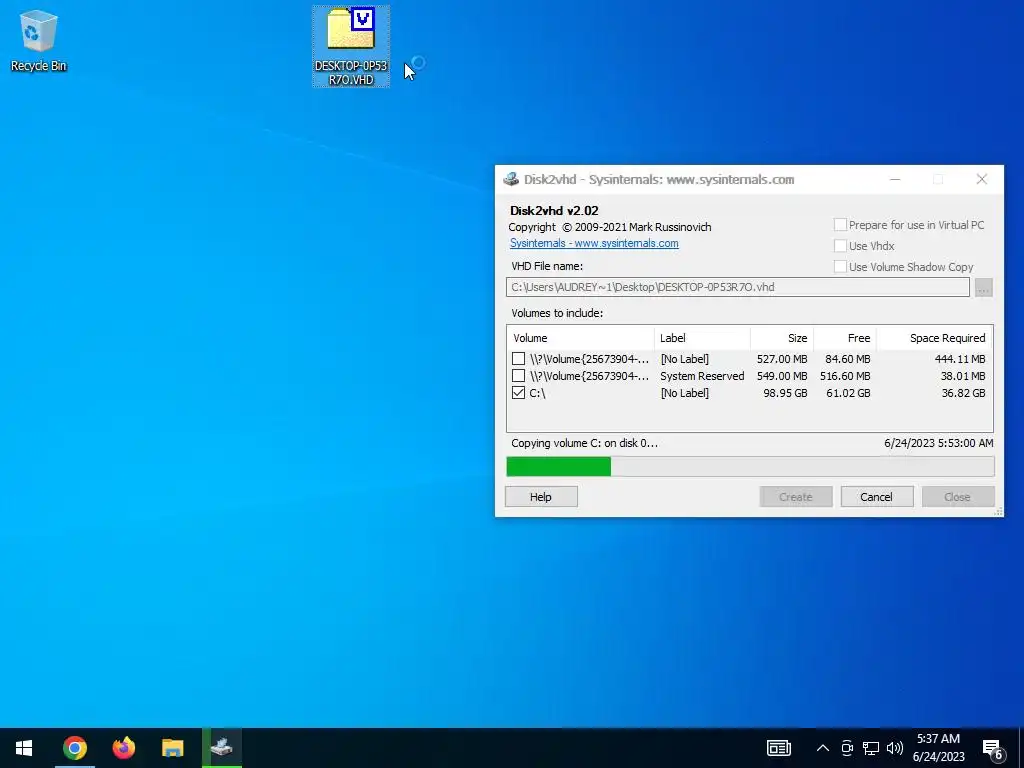The width and height of the screenshot is (1024, 768).
Task: Select the DESKTOP-0P53R7O.VHD desktop file
Action: pyautogui.click(x=351, y=46)
